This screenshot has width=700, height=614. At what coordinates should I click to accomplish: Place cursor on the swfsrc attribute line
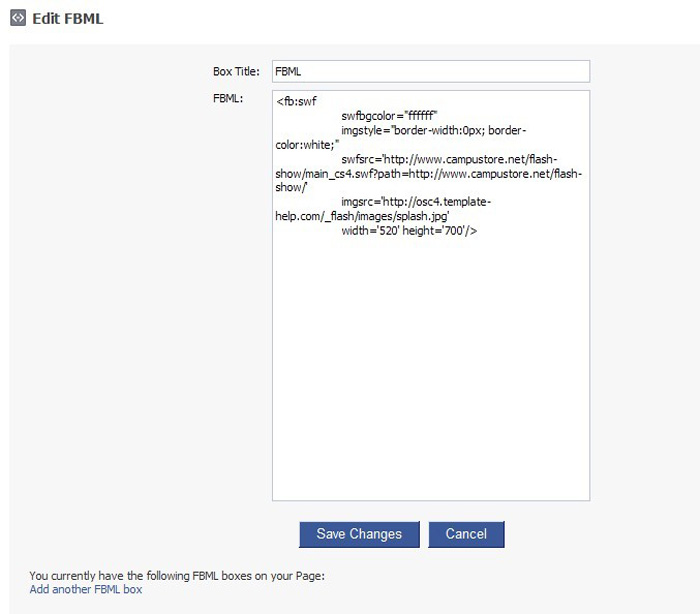(449, 159)
